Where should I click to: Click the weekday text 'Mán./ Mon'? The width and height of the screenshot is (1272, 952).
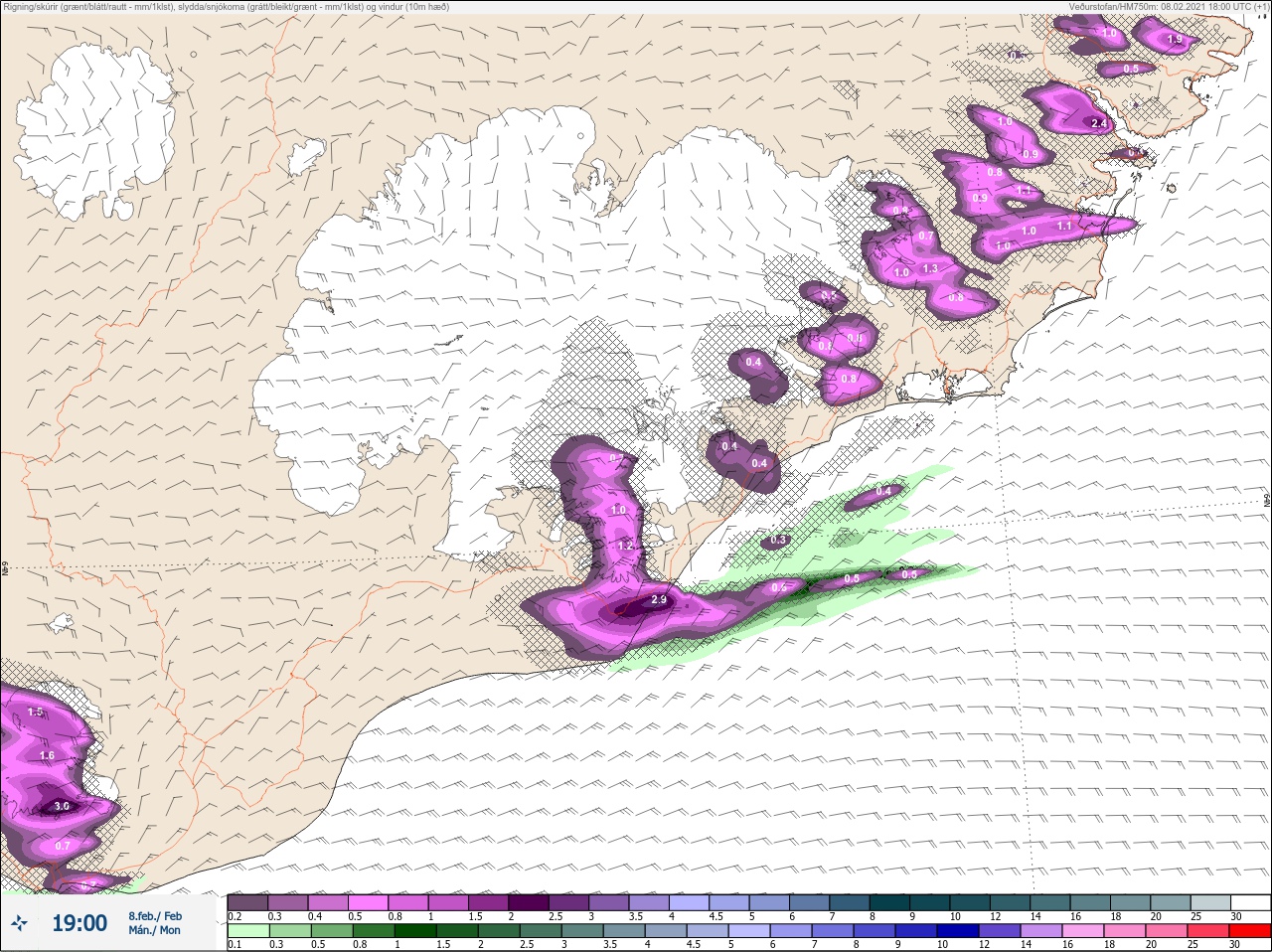coord(154,930)
